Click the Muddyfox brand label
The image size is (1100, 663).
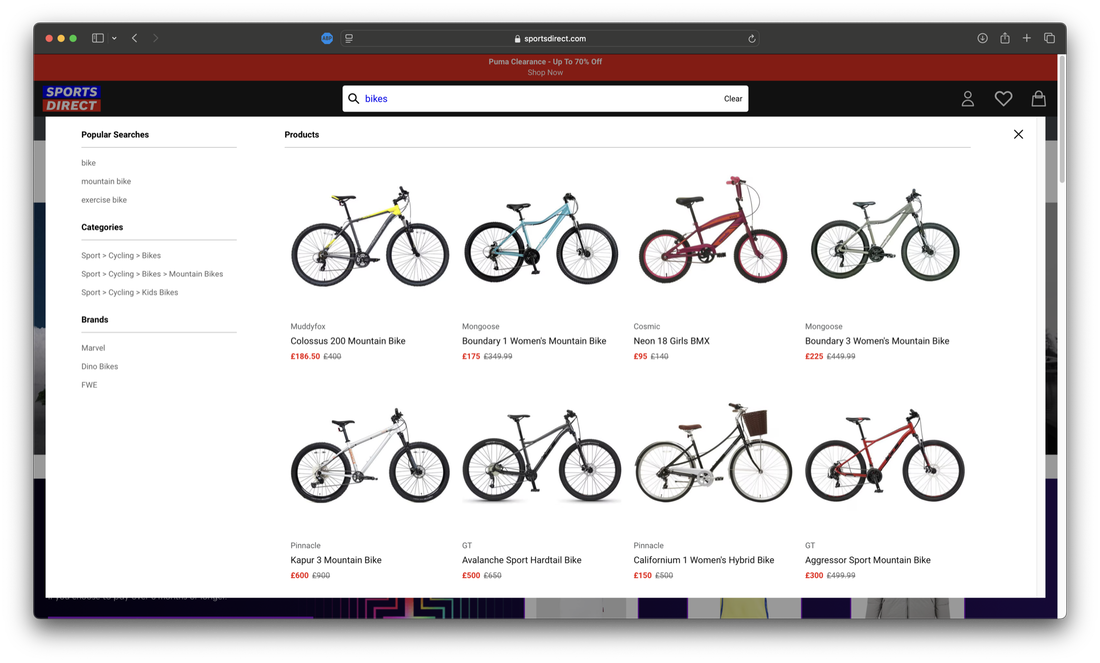(308, 326)
